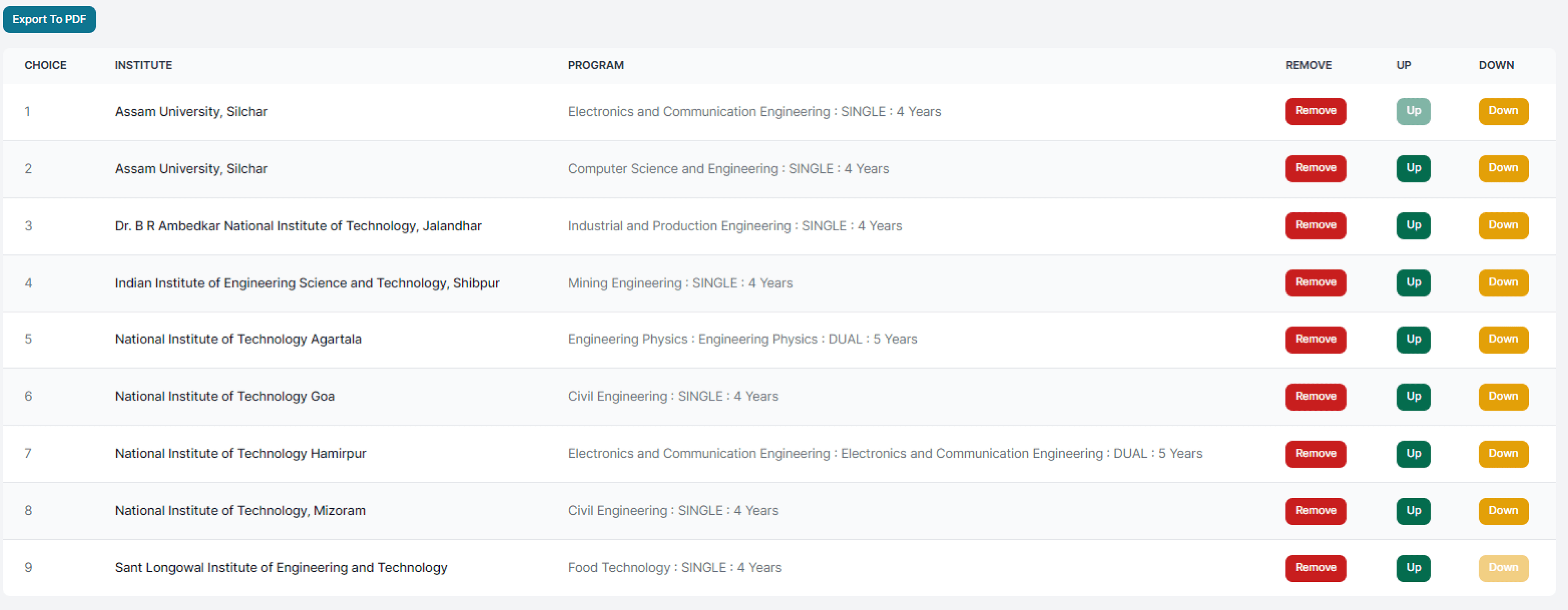Move NIT Agartala Engineering Physics down
Screen dimensions: 1568x610
[1503, 340]
